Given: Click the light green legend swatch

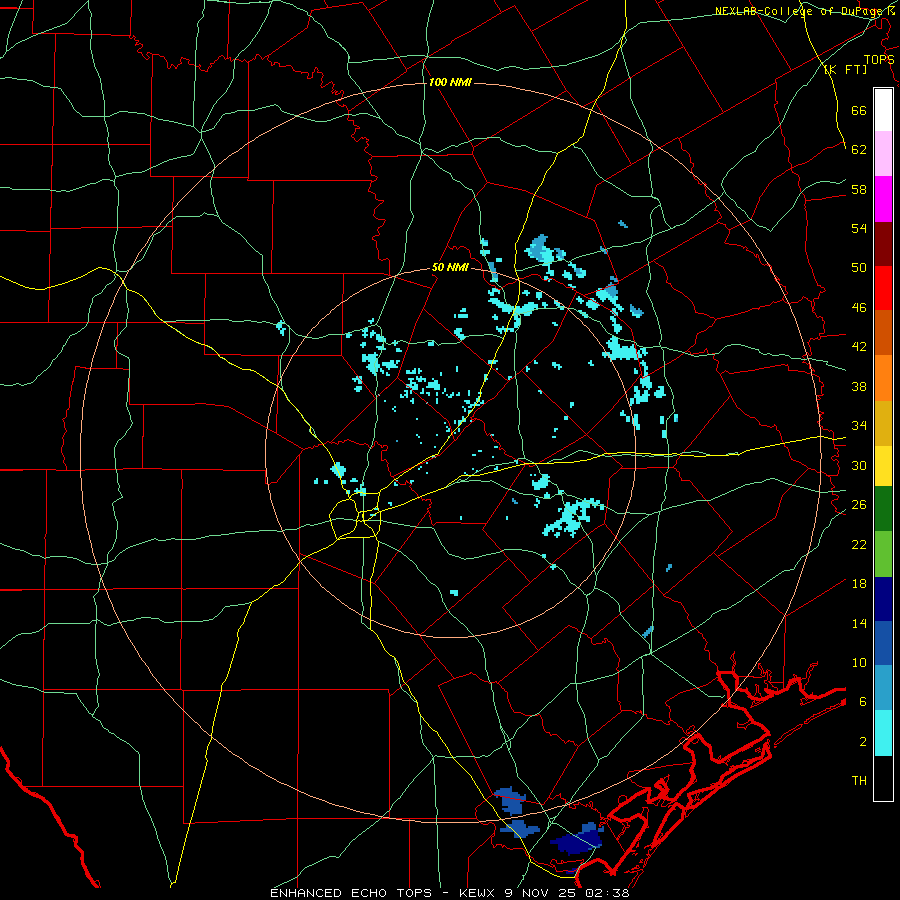Looking at the screenshot, I should [x=883, y=554].
